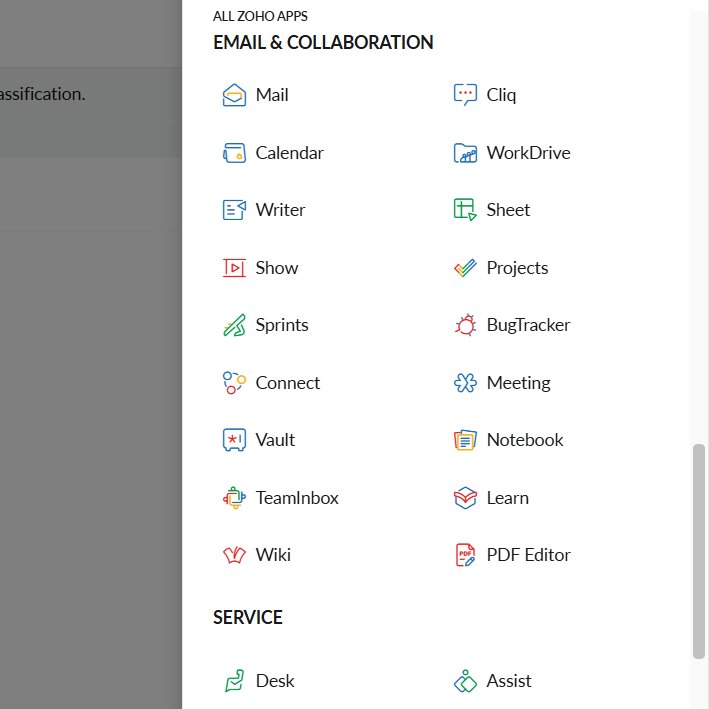The width and height of the screenshot is (709, 709).
Task: Go to the Desk link
Action: (x=274, y=681)
